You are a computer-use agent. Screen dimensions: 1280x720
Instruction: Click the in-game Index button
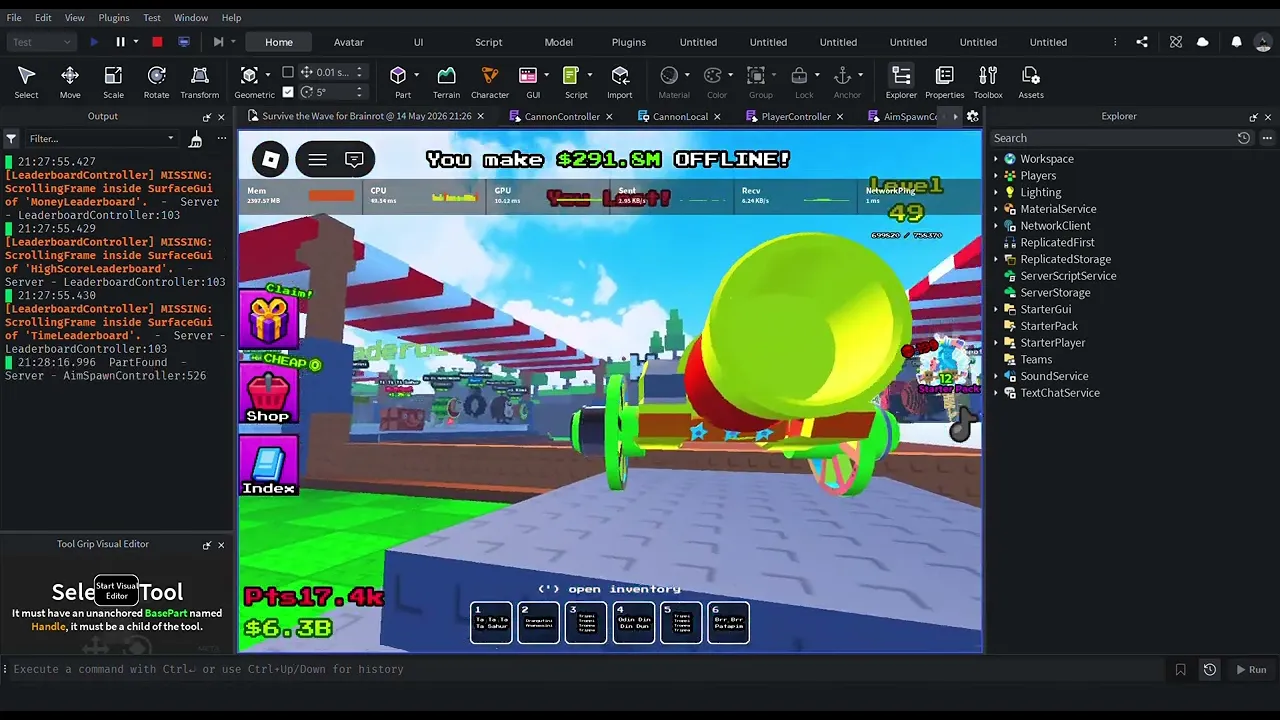point(268,466)
